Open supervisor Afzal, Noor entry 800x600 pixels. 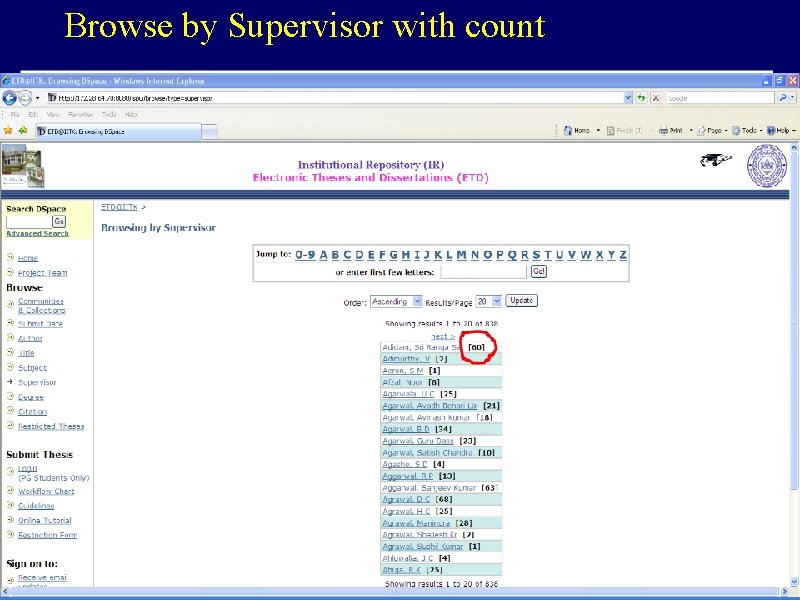click(x=403, y=382)
